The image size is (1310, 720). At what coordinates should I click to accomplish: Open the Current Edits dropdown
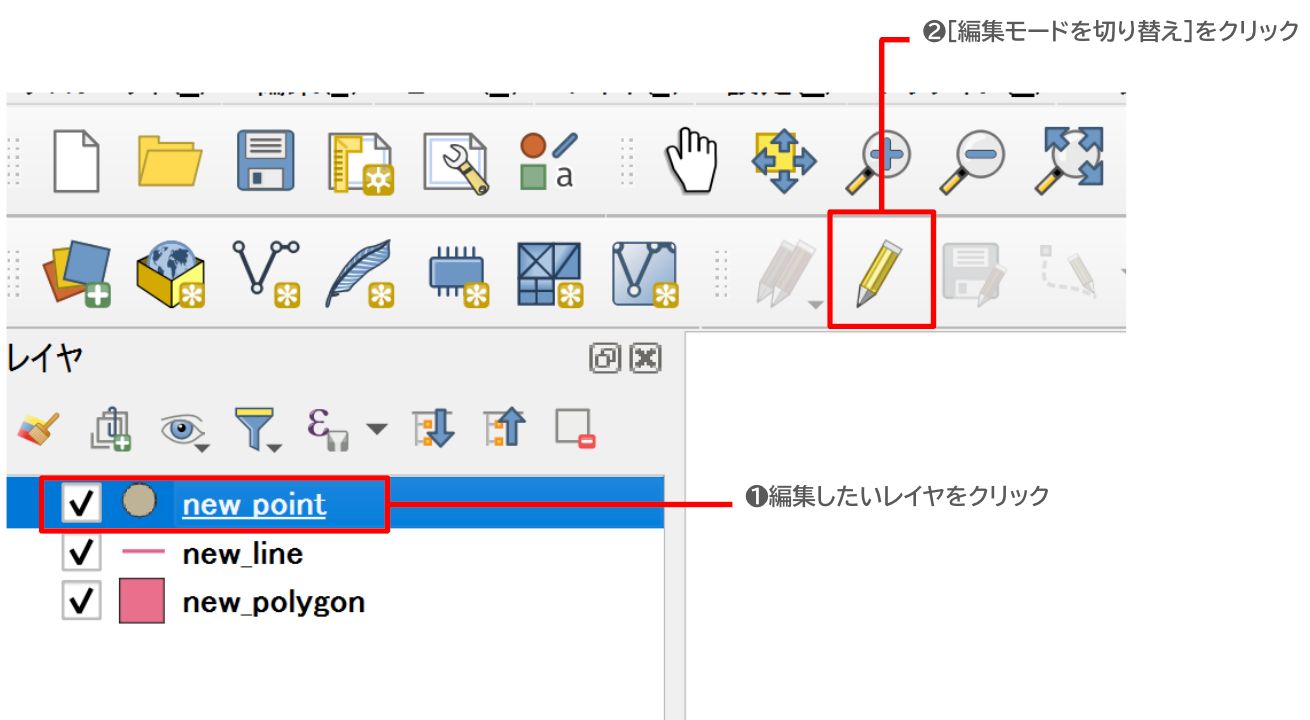click(789, 273)
